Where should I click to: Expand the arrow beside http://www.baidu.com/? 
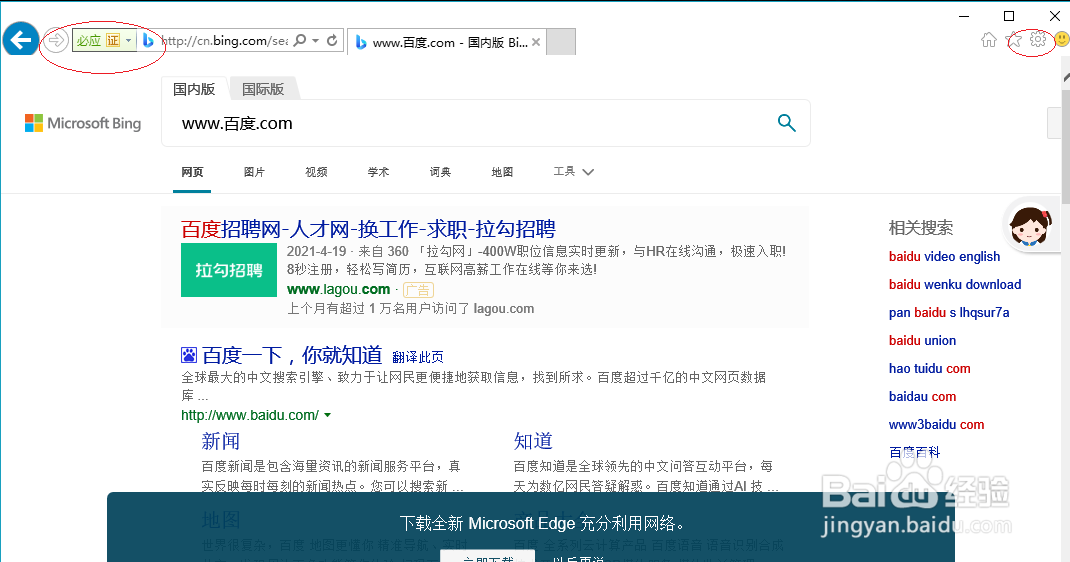(x=328, y=415)
